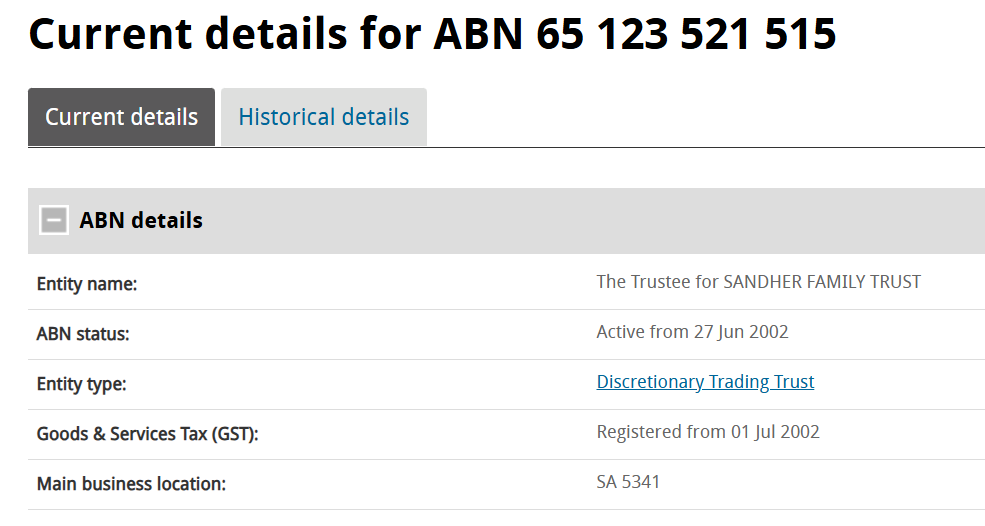Click the SANDHER FAMILY TRUST name text
Viewport: 985px width, 526px height.
822,282
